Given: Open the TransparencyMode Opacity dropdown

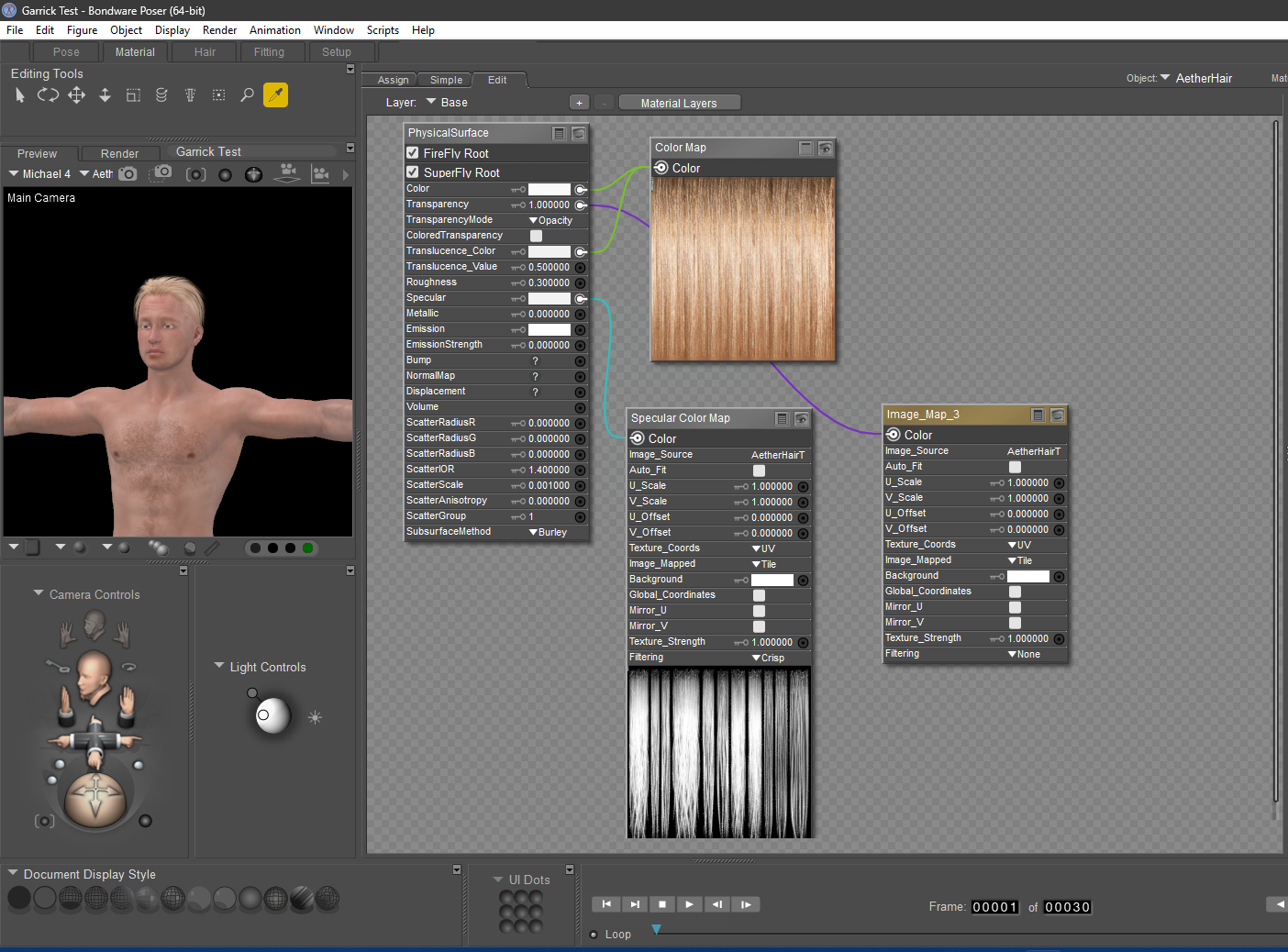Looking at the screenshot, I should click(x=550, y=220).
